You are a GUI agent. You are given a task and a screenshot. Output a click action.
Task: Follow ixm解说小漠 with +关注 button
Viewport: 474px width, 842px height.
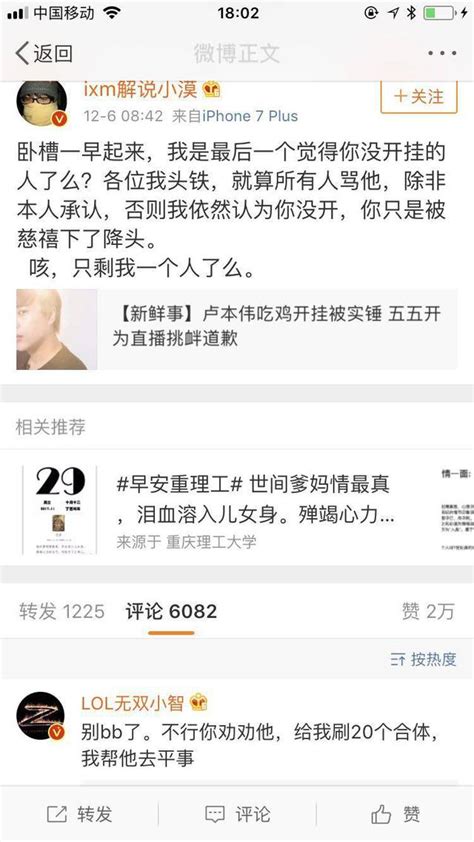pos(419,97)
